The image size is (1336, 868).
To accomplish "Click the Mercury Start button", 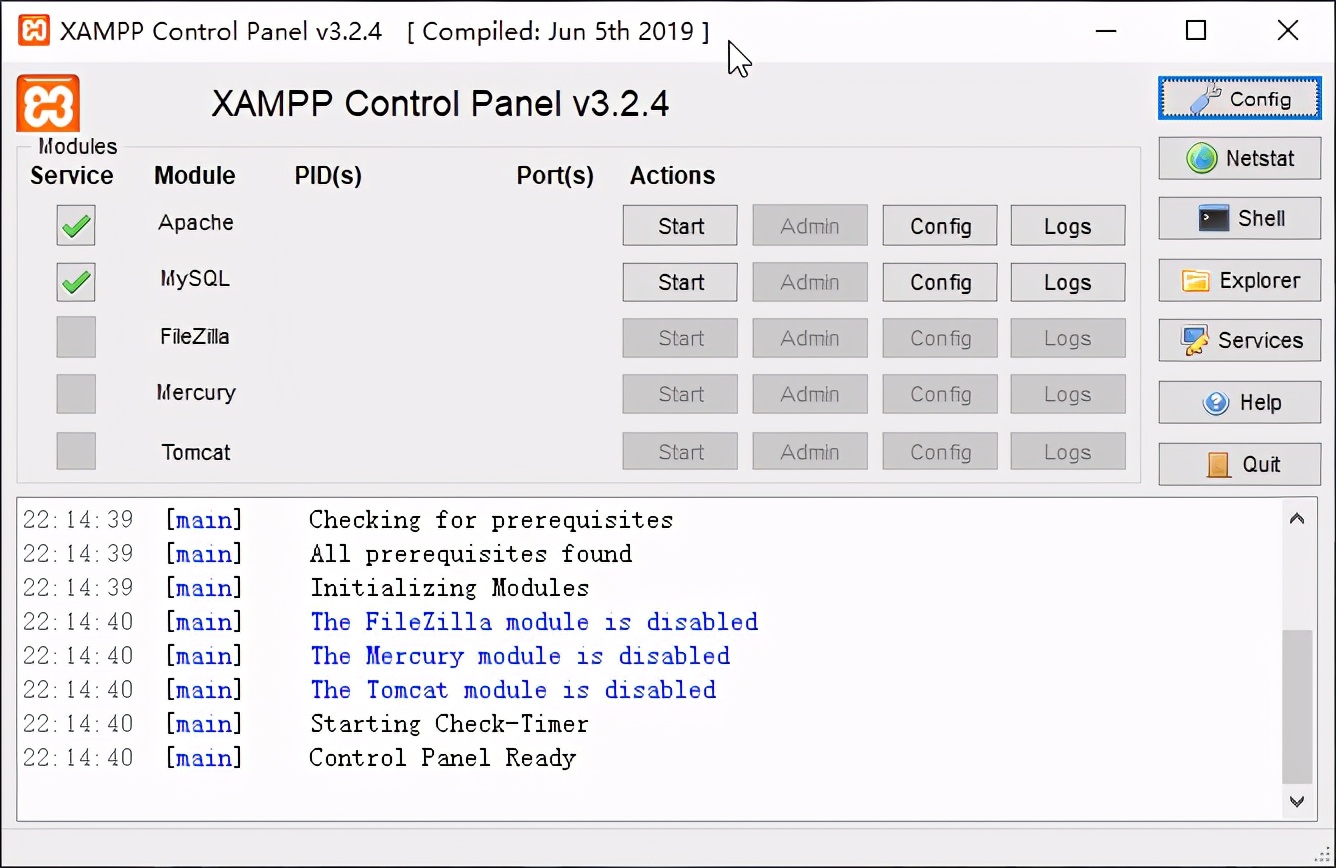I will point(680,394).
